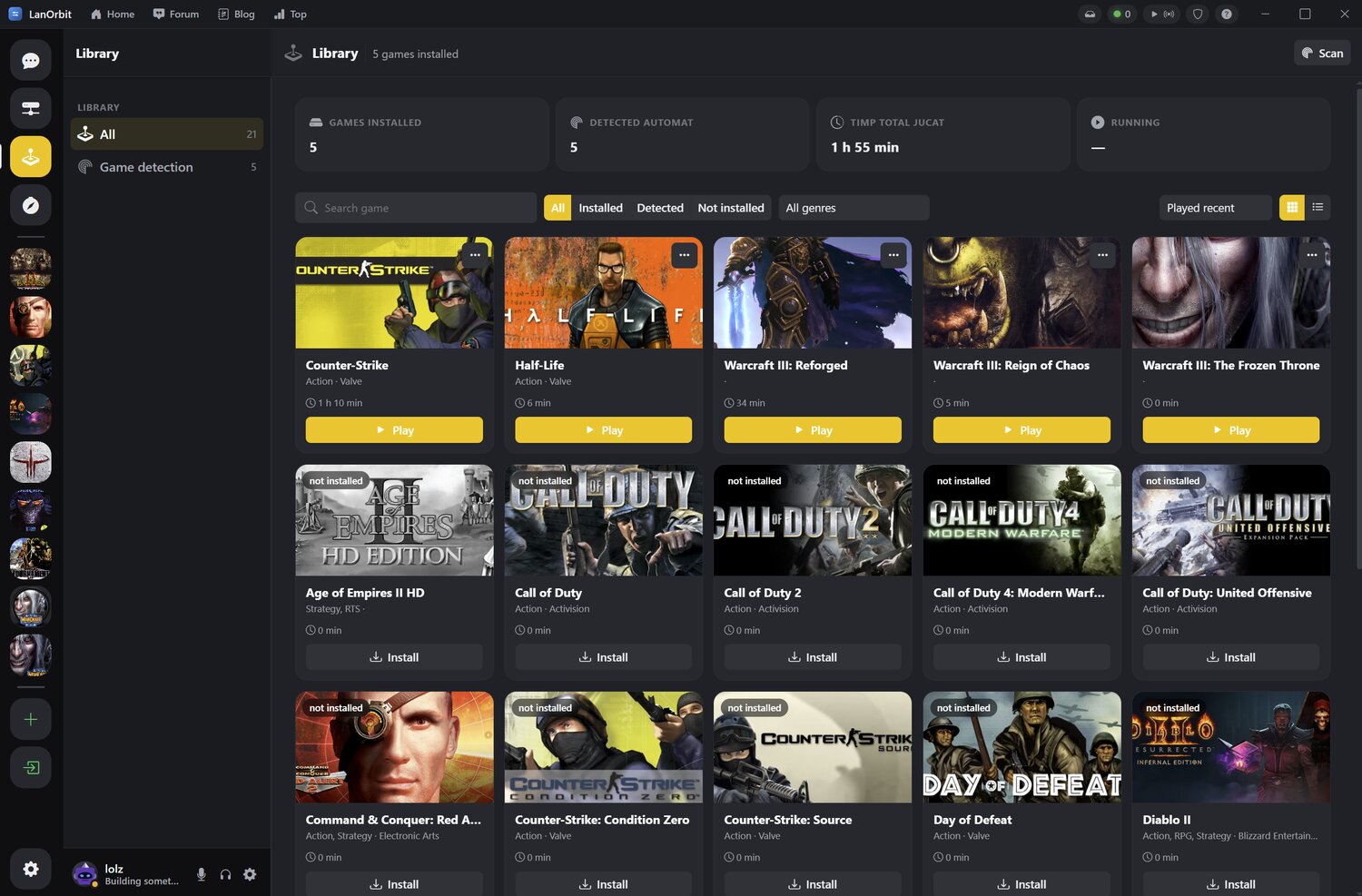Open Blog in the top navigation
The height and width of the screenshot is (896, 1362).
(x=236, y=14)
